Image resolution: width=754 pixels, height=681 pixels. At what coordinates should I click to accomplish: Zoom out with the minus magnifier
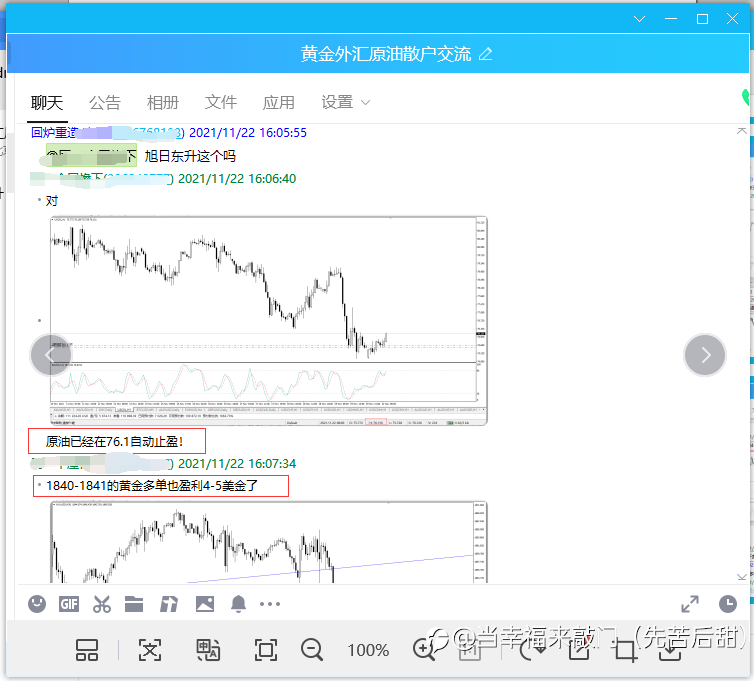[x=312, y=650]
